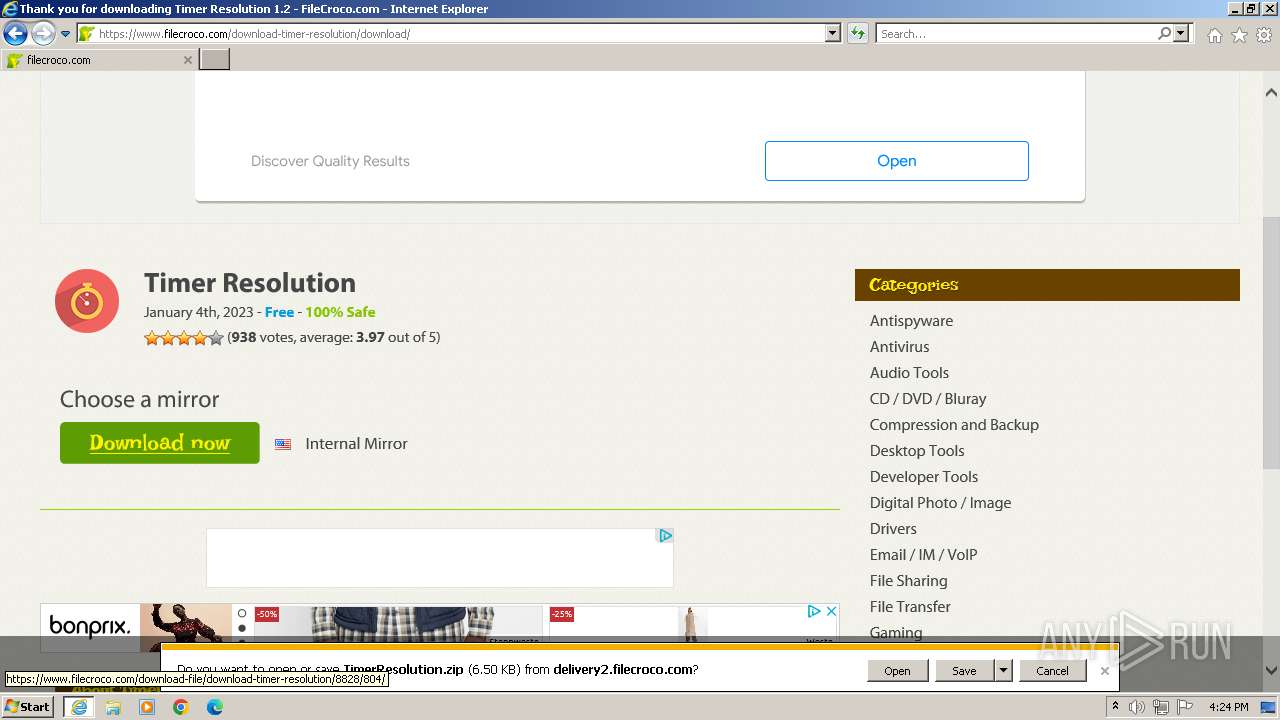Open the Desktop Tools category
The height and width of the screenshot is (720, 1280).
tap(917, 451)
